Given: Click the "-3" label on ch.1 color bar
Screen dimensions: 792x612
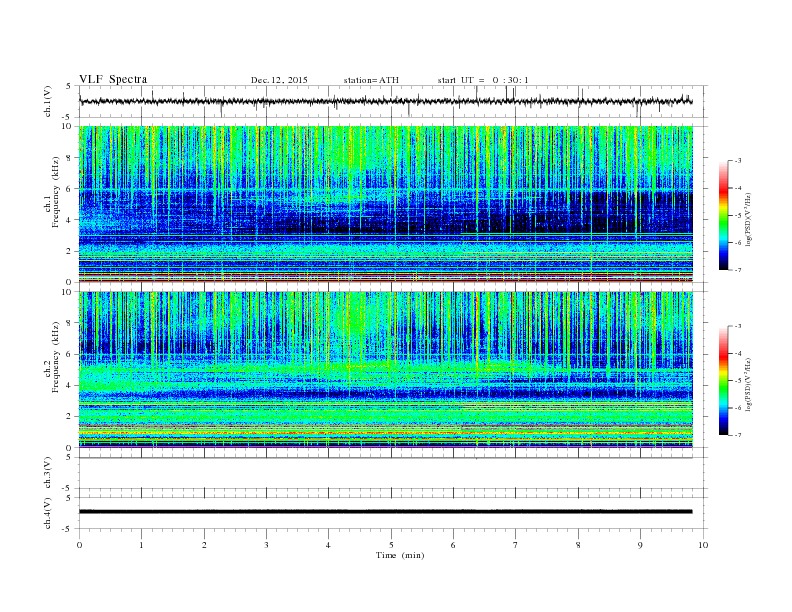Looking at the screenshot, I should coord(738,161).
